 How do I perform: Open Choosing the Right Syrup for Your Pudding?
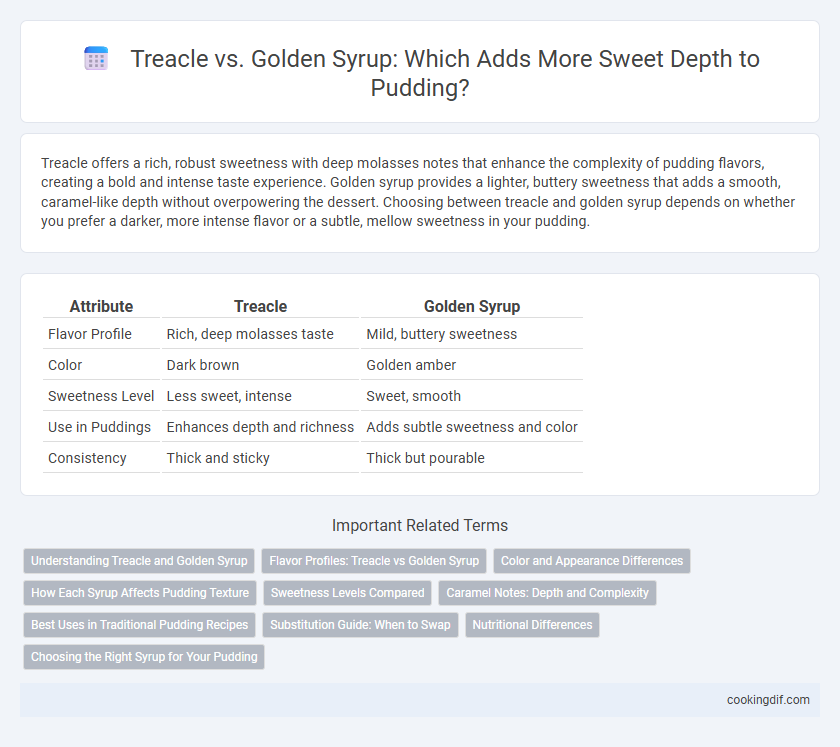(144, 657)
